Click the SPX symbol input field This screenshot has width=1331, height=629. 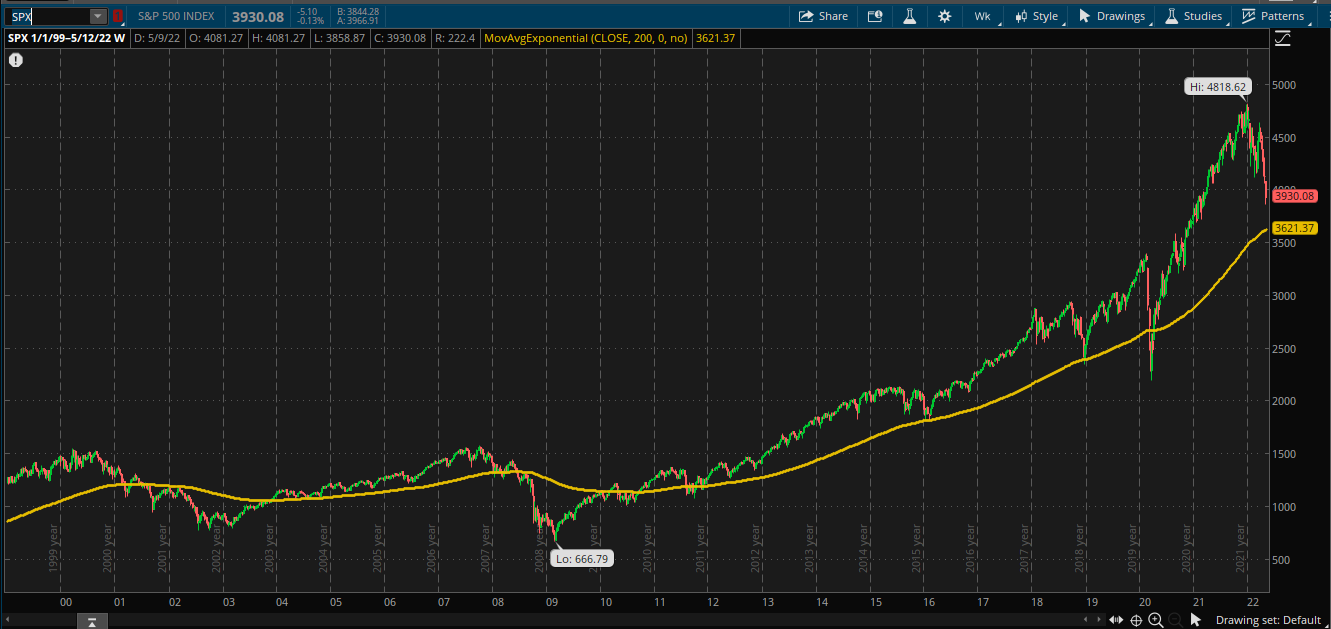point(49,16)
